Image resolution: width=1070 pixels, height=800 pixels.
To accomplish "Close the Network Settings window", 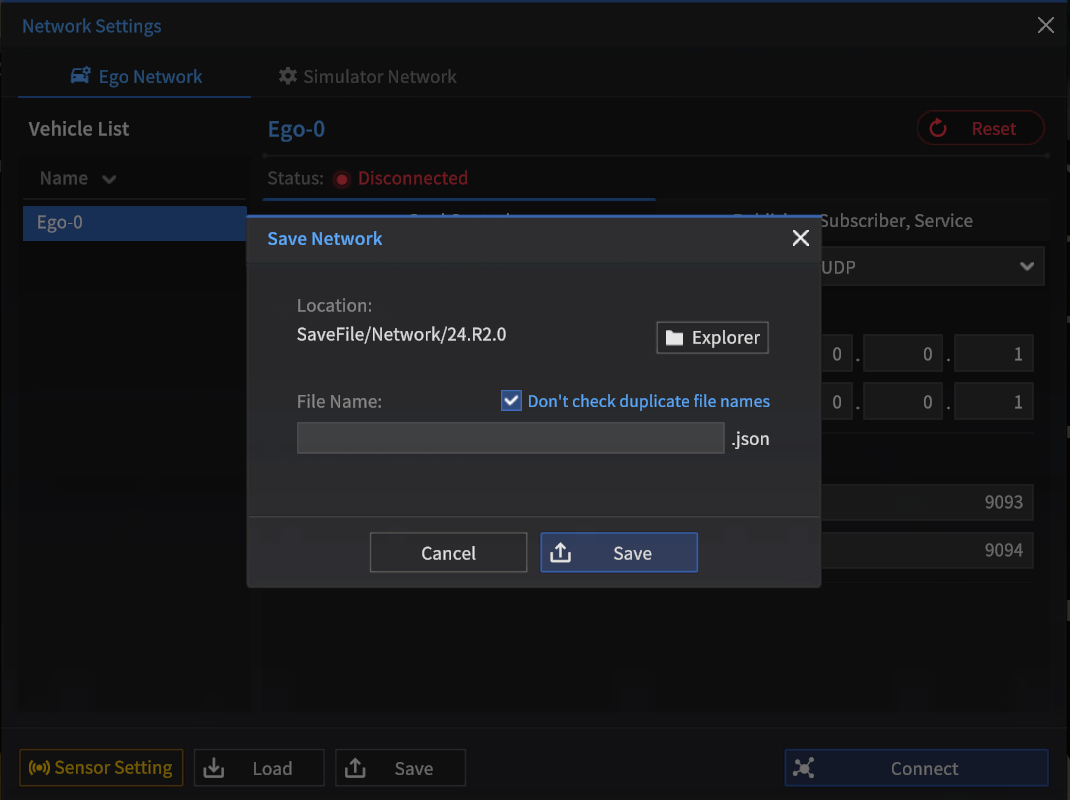I will tap(1045, 26).
